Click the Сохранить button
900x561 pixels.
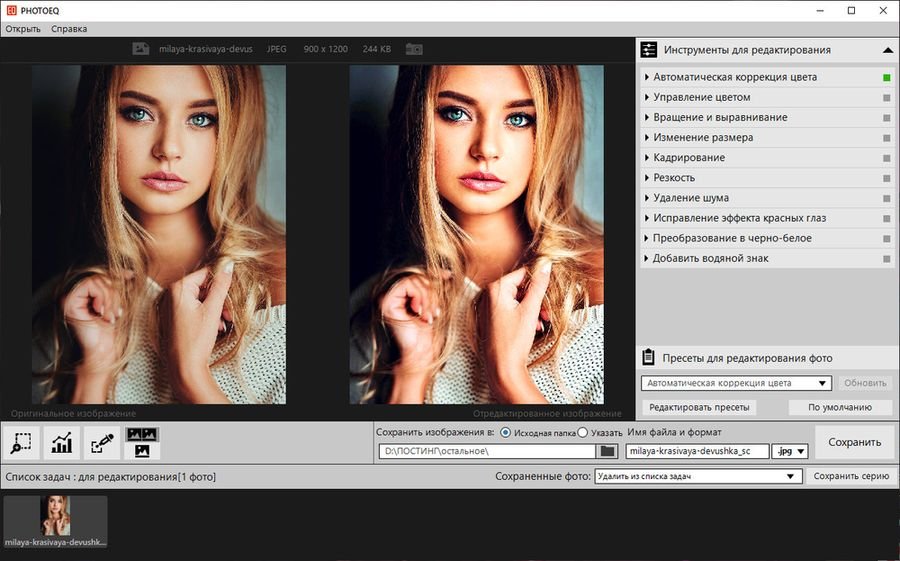[x=855, y=442]
